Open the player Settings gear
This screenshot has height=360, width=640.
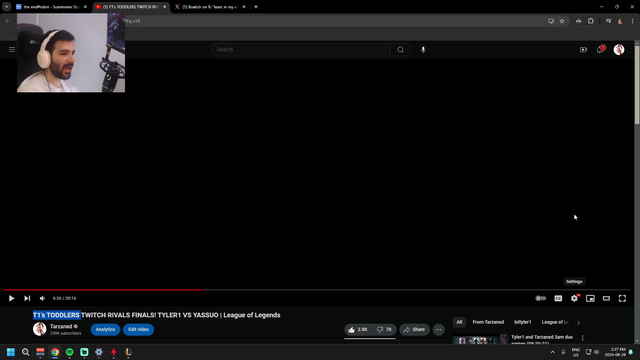coord(574,298)
